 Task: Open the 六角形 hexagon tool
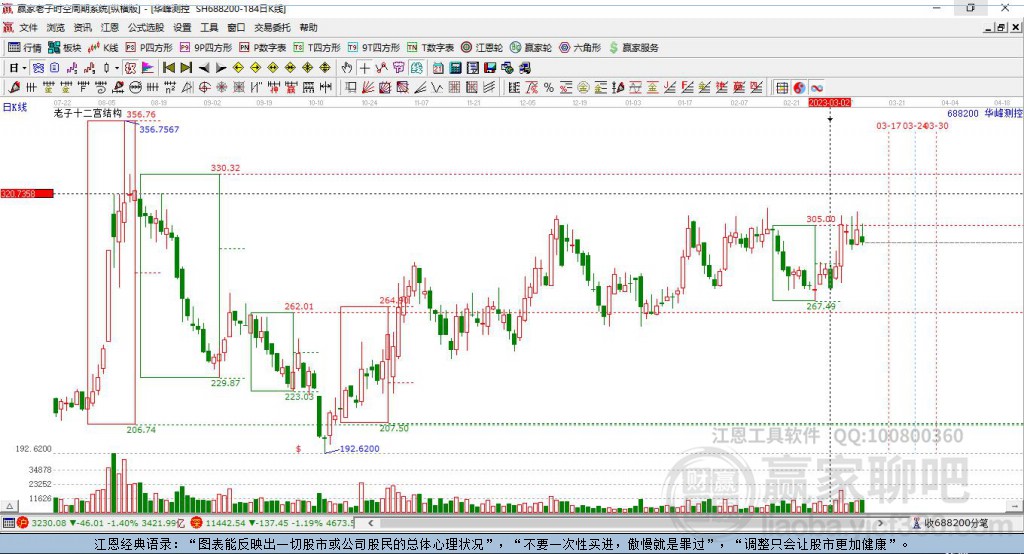pos(580,48)
